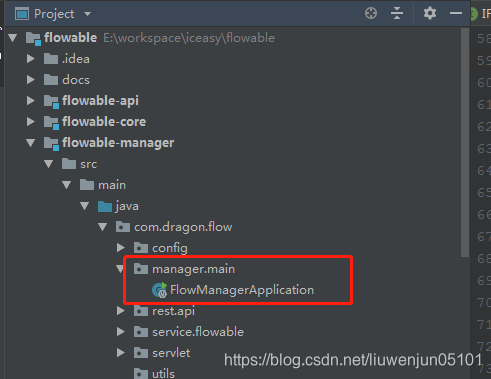This screenshot has height=379, width=491.
Task: Expand the rest.api package arrow
Action: tap(121, 311)
